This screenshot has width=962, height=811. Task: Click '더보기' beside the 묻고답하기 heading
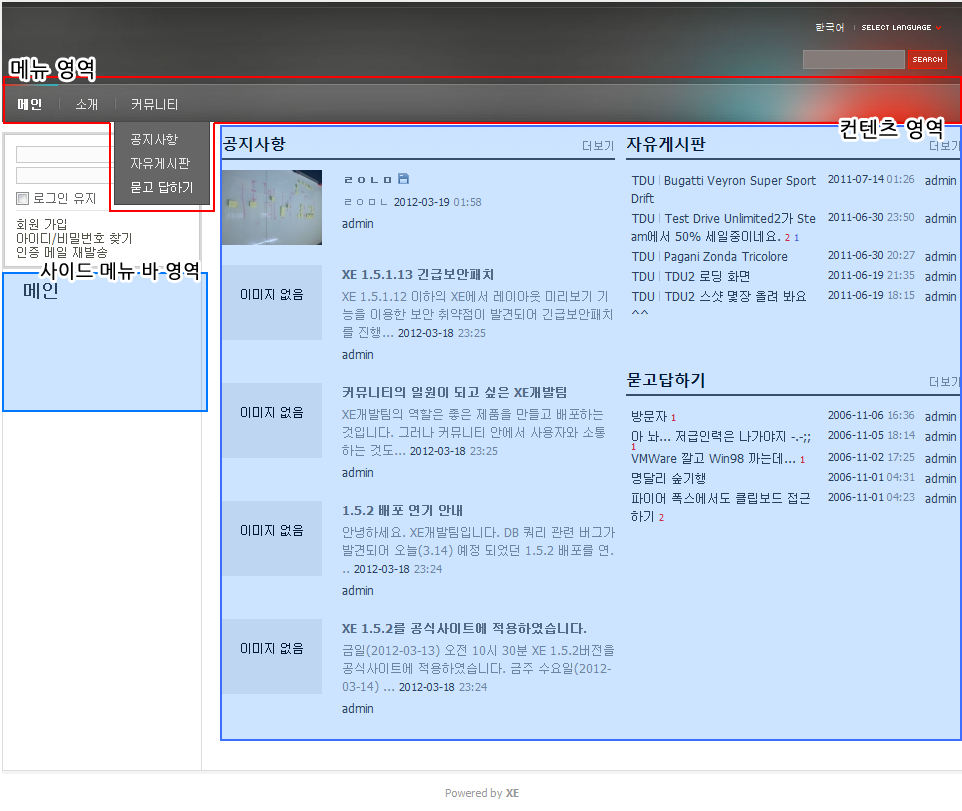(x=943, y=382)
